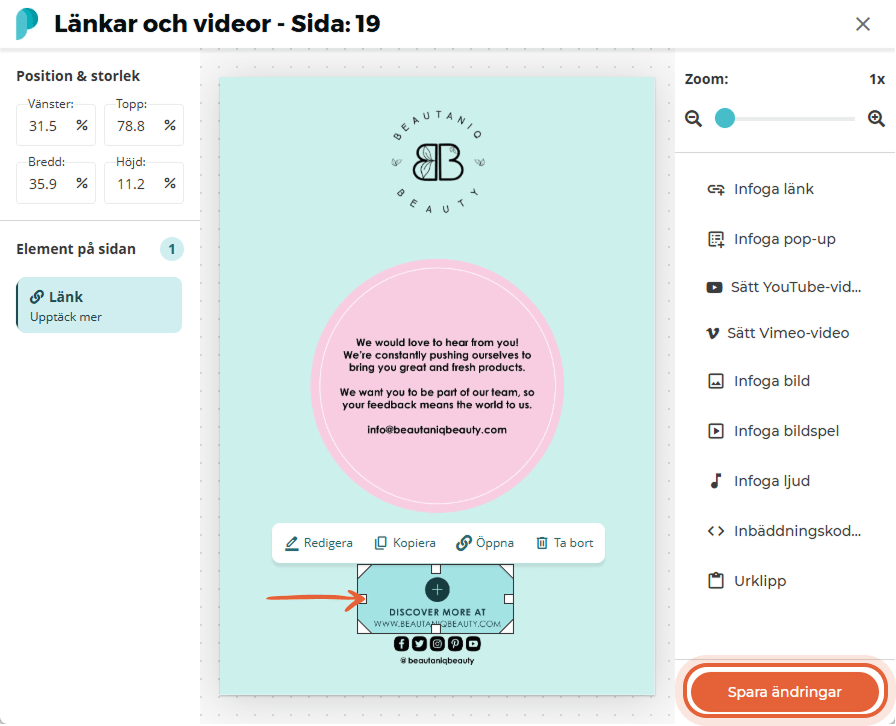Image resolution: width=896 pixels, height=726 pixels.
Task: Select Infoga länk option
Action: 761,189
